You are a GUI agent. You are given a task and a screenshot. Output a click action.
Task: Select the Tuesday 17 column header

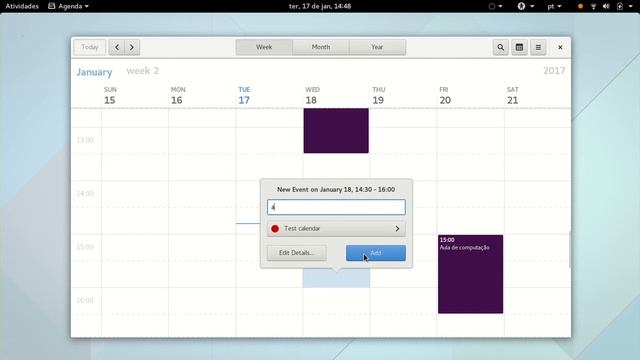(x=244, y=96)
